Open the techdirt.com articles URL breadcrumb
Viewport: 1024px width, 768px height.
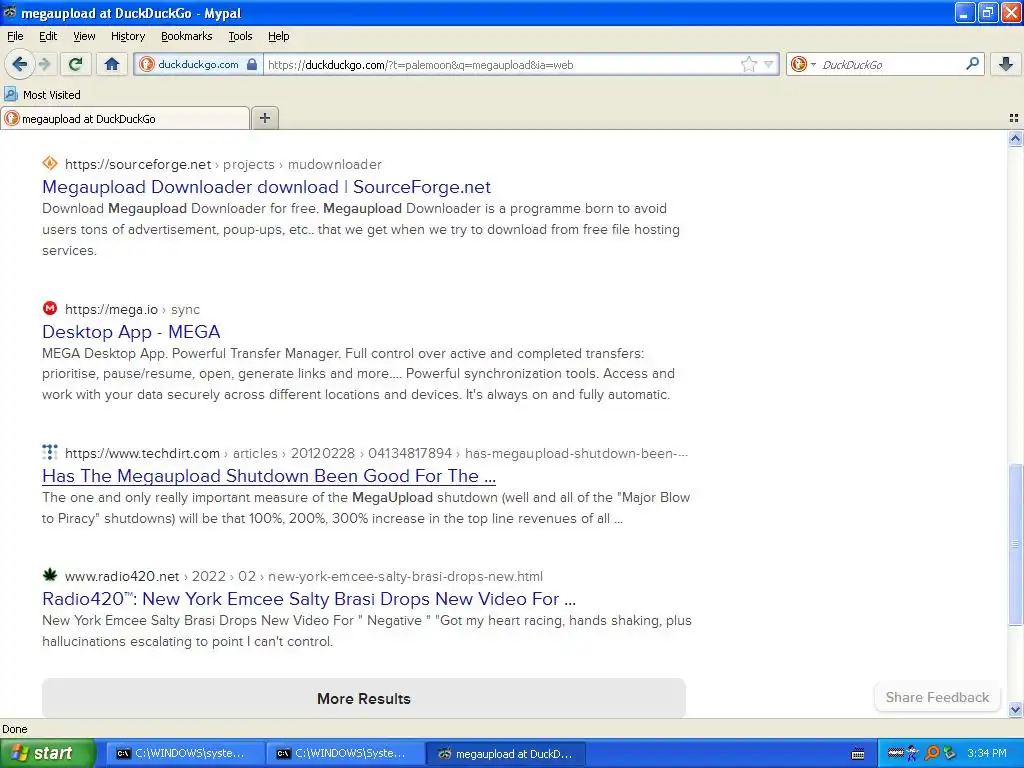[376, 453]
